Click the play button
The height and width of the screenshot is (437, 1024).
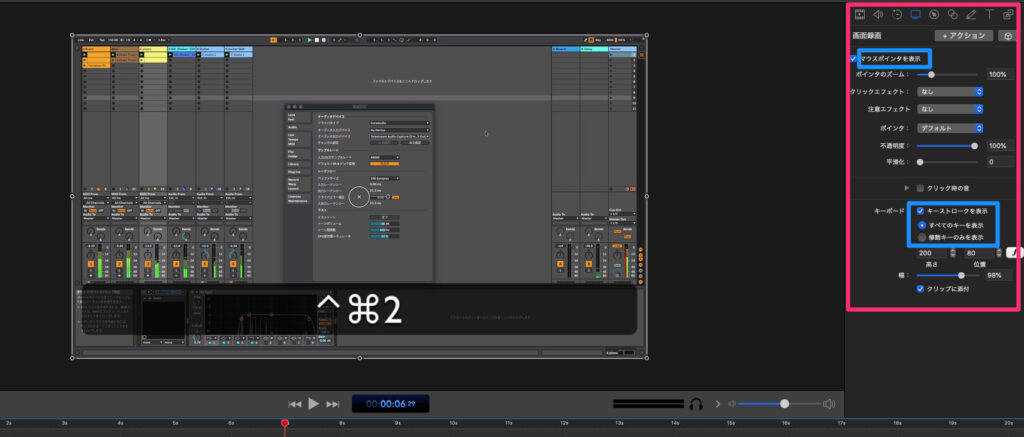click(x=313, y=403)
